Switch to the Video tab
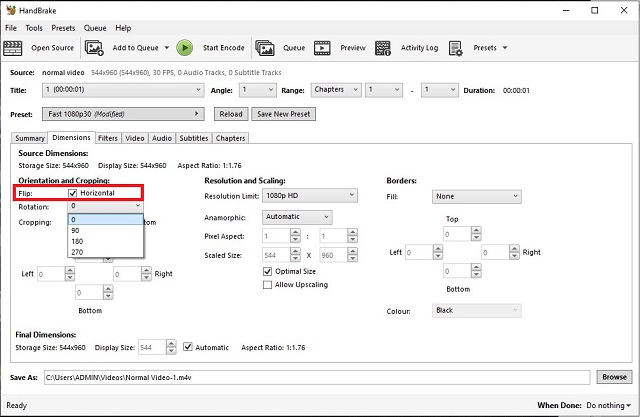 (x=135, y=138)
